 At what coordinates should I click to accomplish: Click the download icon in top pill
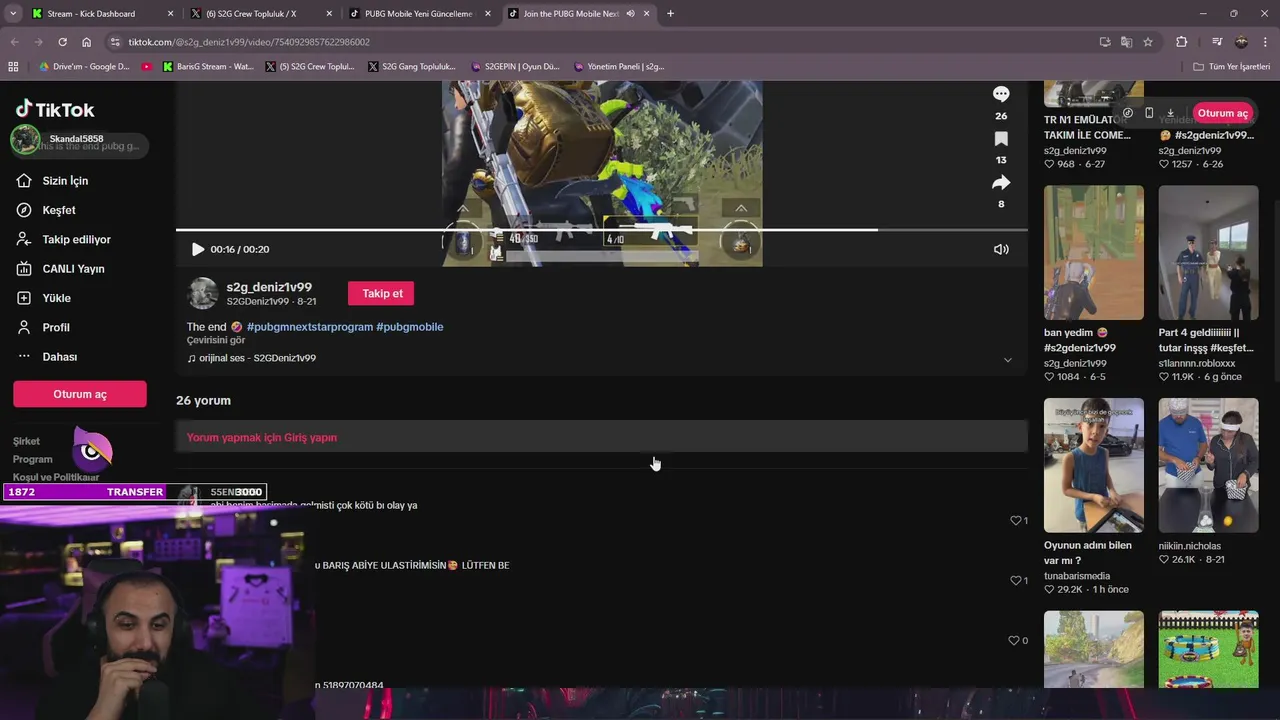(x=1170, y=113)
